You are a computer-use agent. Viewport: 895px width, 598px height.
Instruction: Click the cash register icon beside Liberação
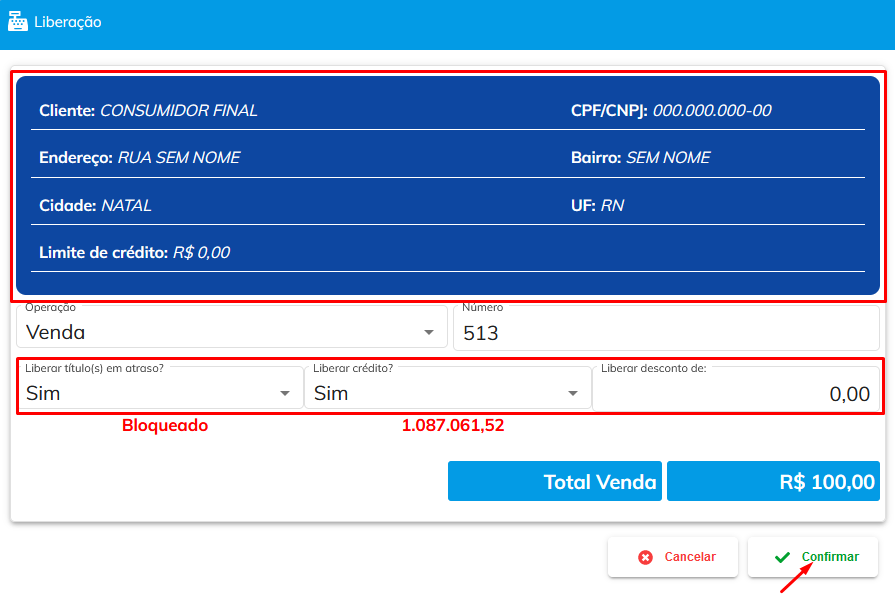(x=18, y=22)
